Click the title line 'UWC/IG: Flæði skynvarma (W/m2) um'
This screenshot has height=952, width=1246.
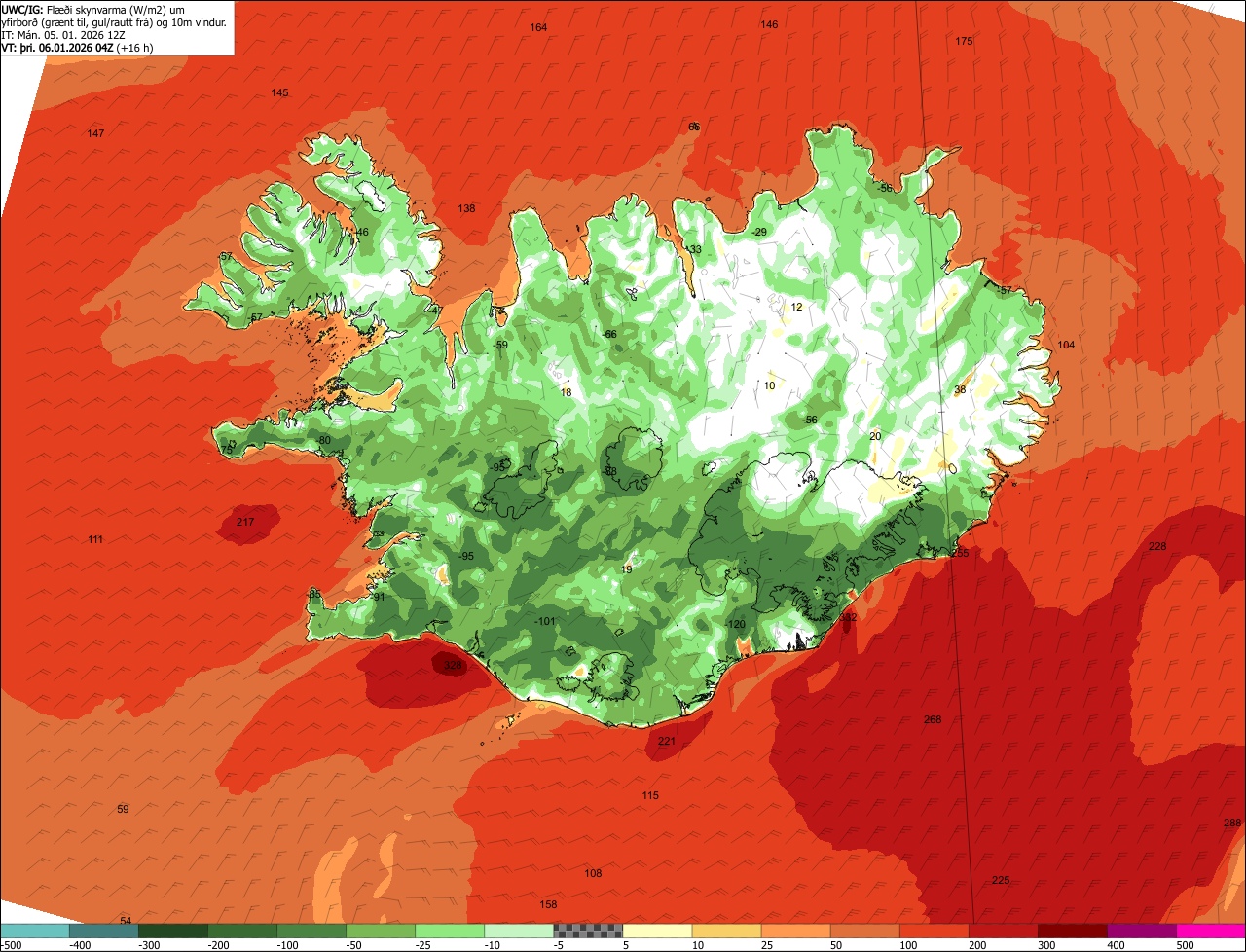[93, 9]
